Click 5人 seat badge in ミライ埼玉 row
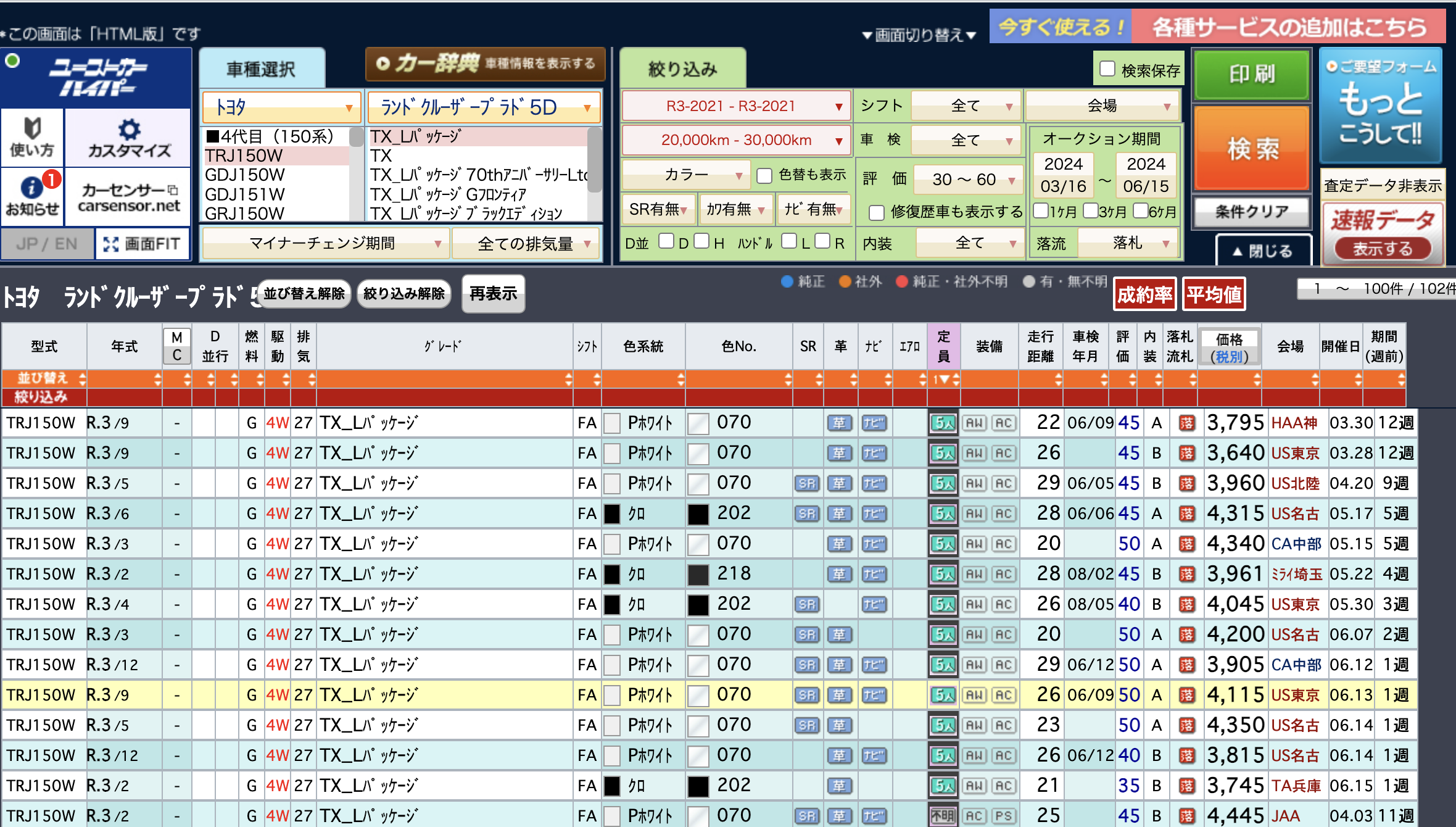This screenshot has width=1456, height=827. [x=943, y=574]
